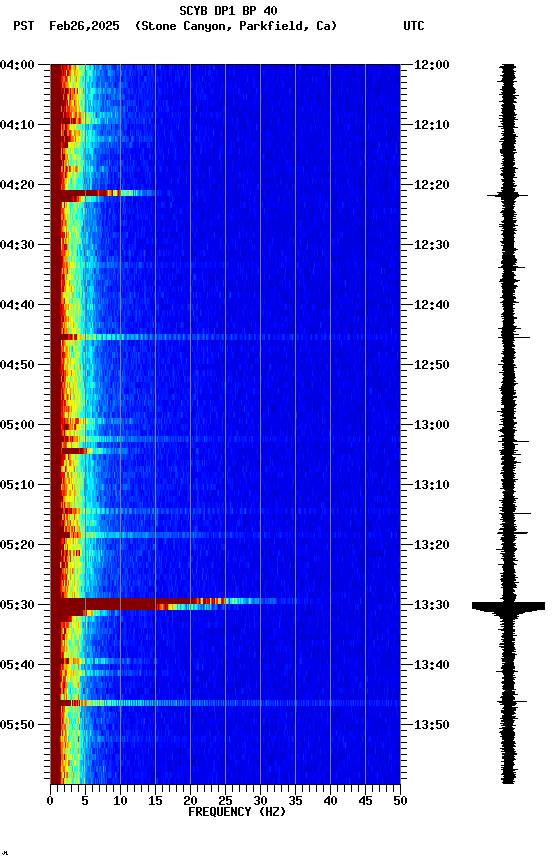Click the 5 Hz frequency tick label
The image size is (552, 864).
click(85, 802)
